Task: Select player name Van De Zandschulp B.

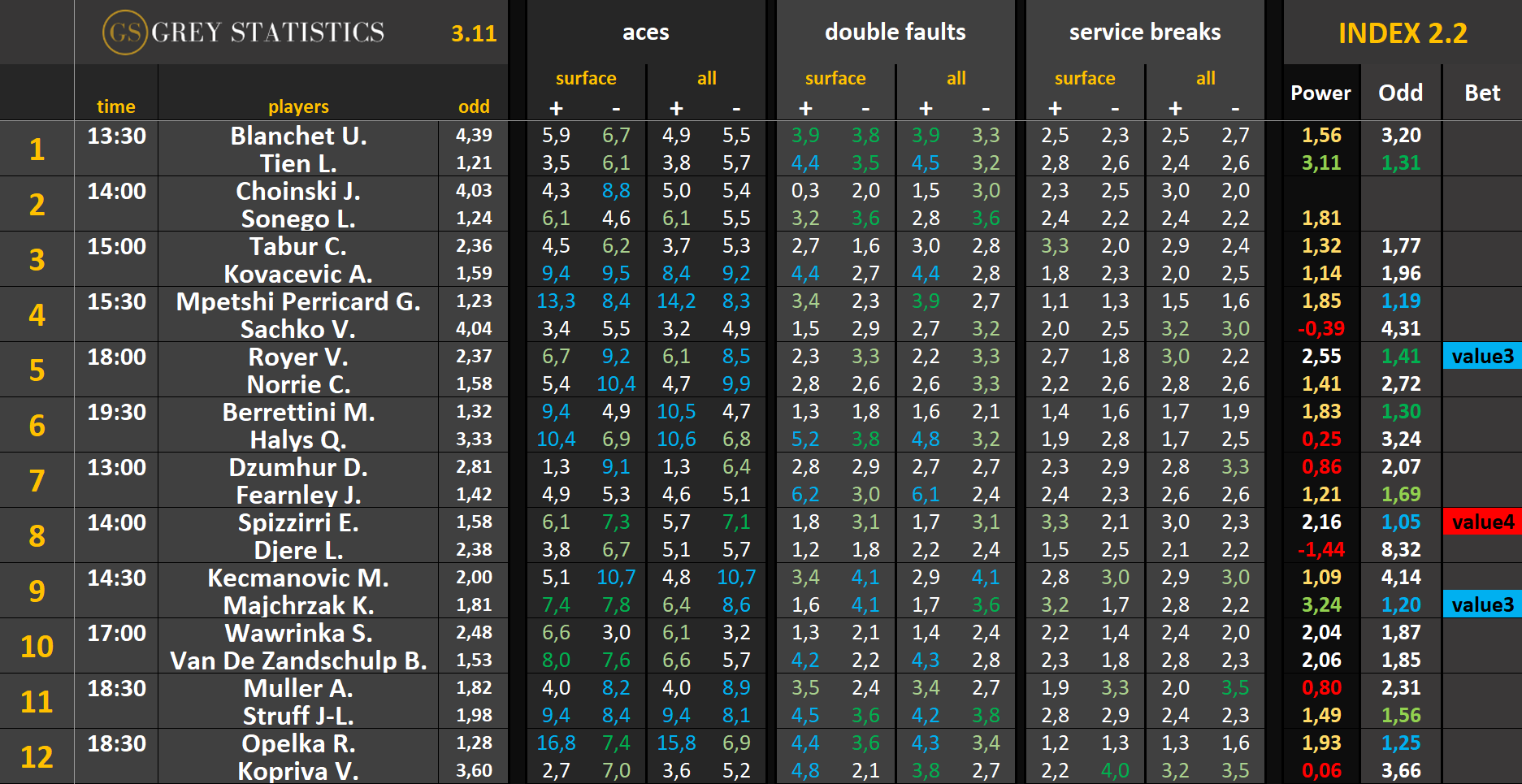Action: (x=298, y=661)
